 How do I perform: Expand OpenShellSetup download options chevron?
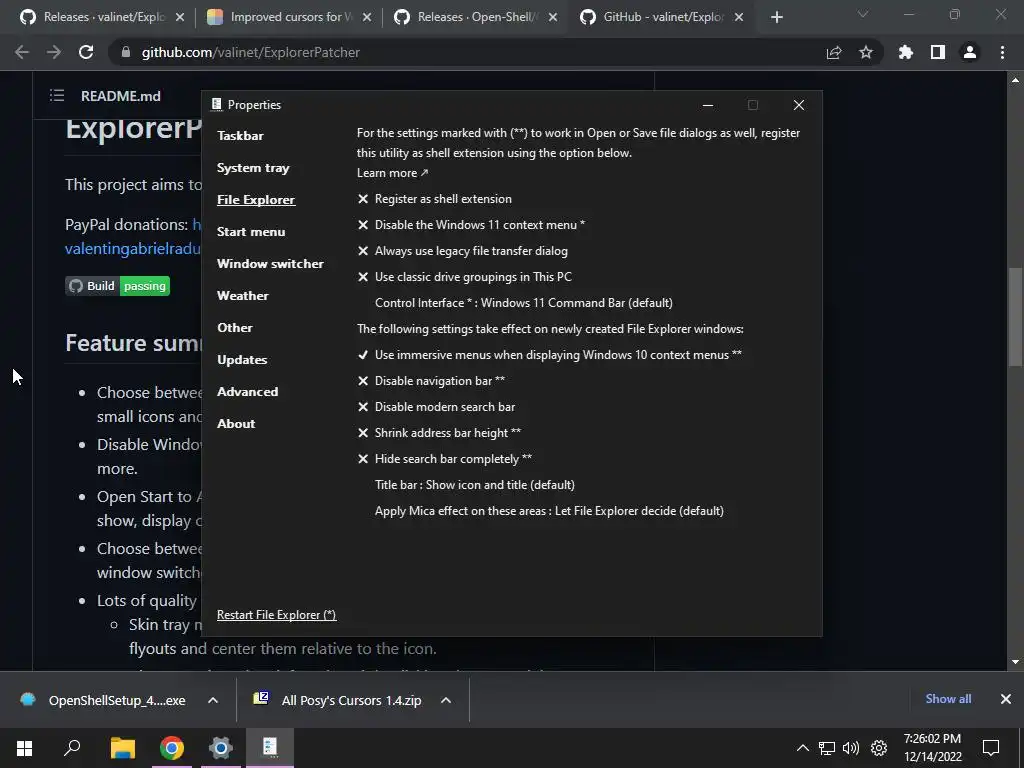(x=213, y=700)
